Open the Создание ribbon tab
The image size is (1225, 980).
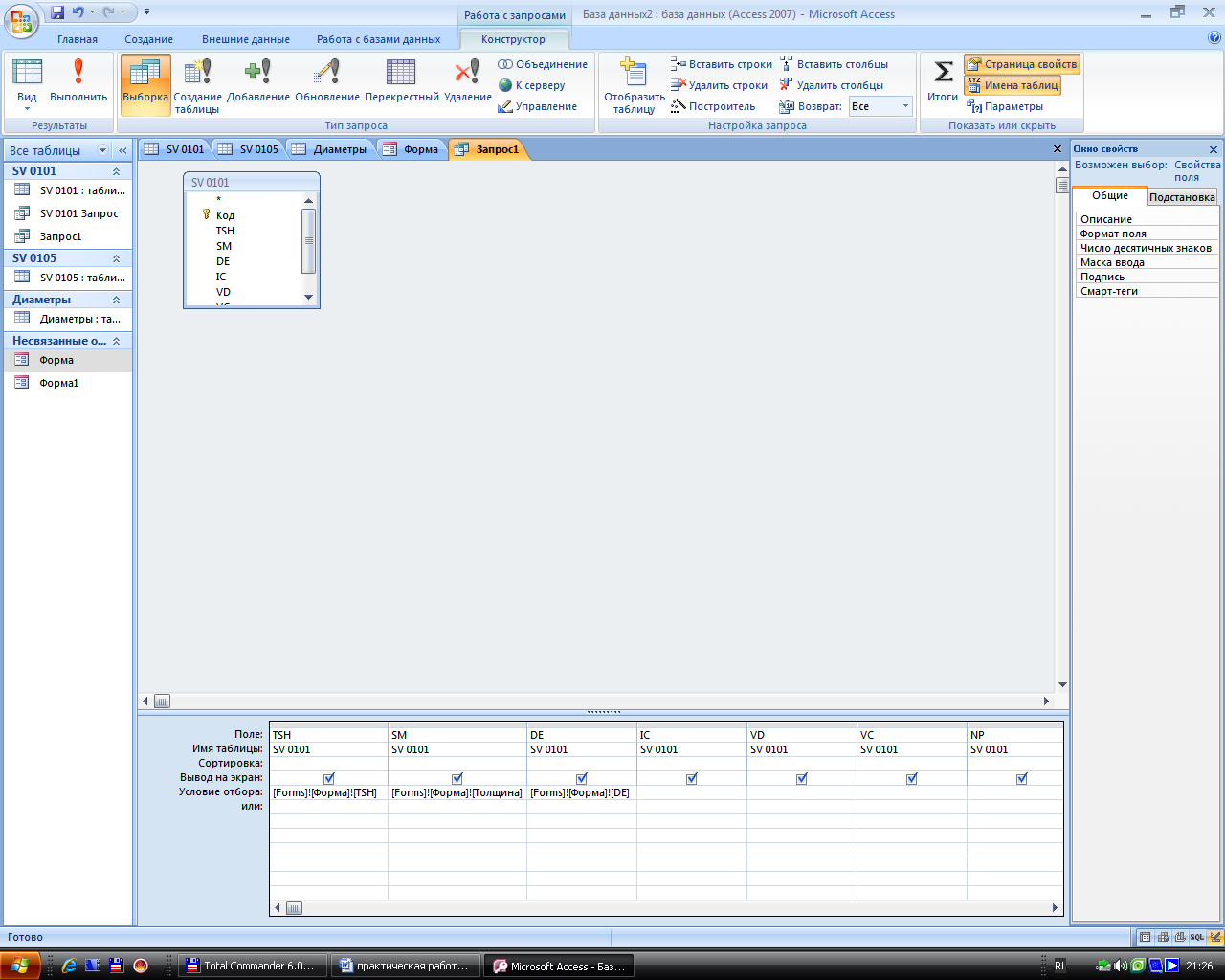148,39
